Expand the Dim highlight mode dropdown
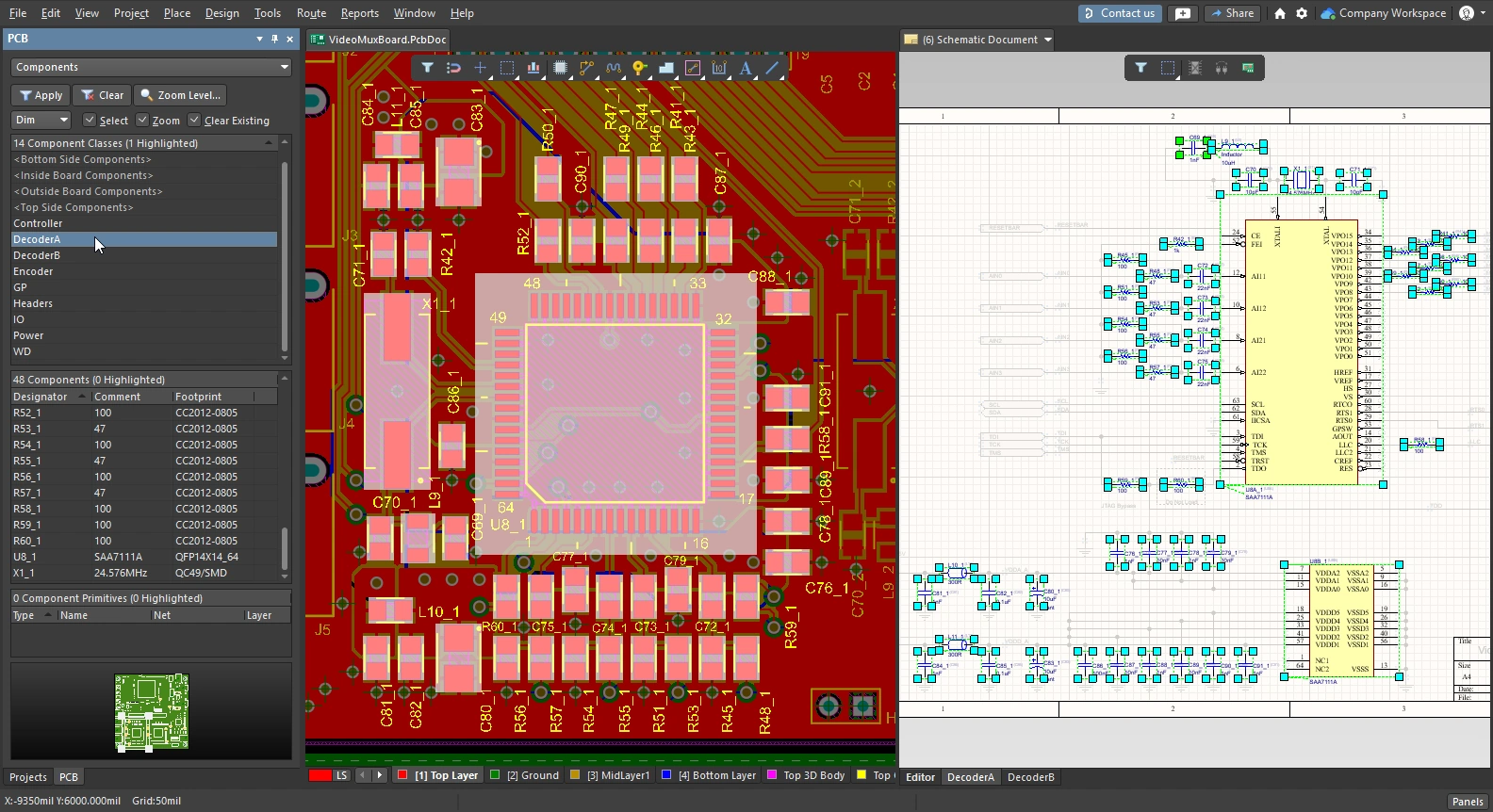The height and width of the screenshot is (812, 1493). 41,121
